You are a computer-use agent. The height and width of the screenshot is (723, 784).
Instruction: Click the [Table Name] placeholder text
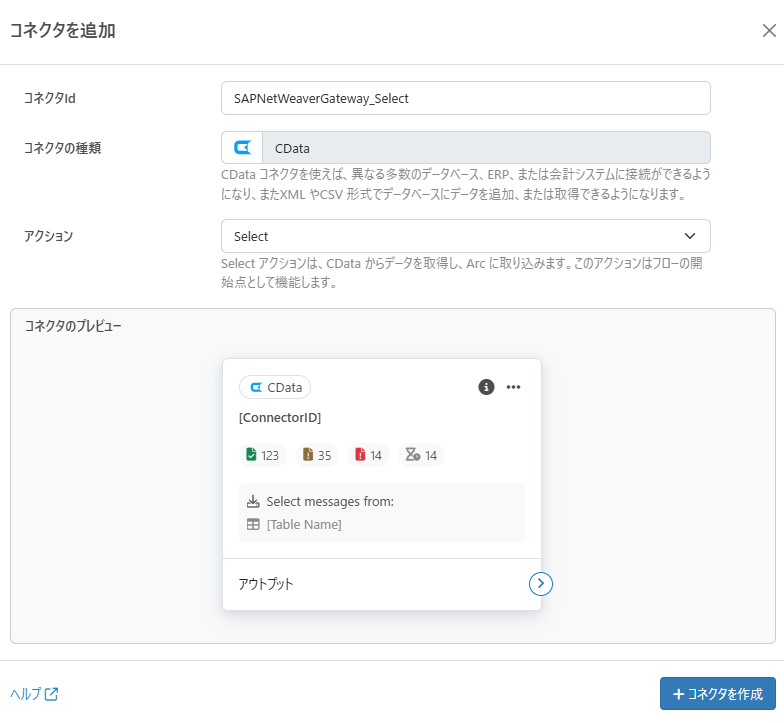click(x=304, y=524)
